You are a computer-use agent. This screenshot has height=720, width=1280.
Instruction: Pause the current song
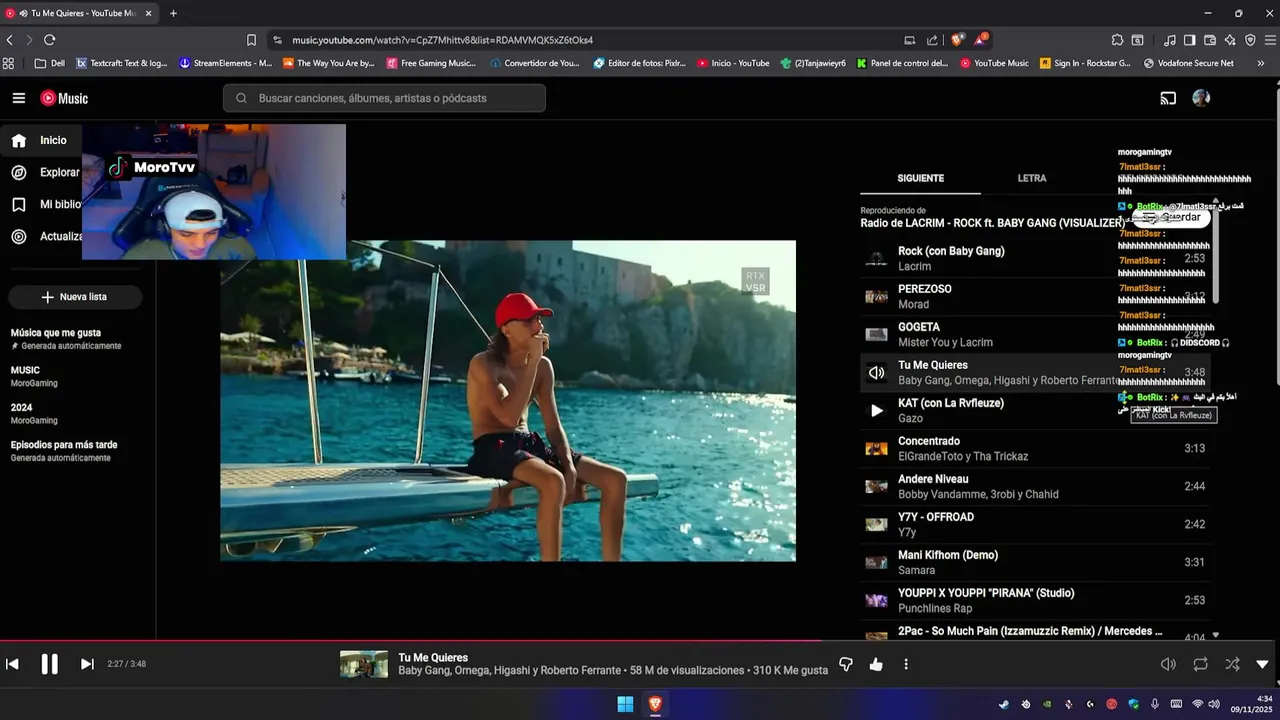(49, 664)
